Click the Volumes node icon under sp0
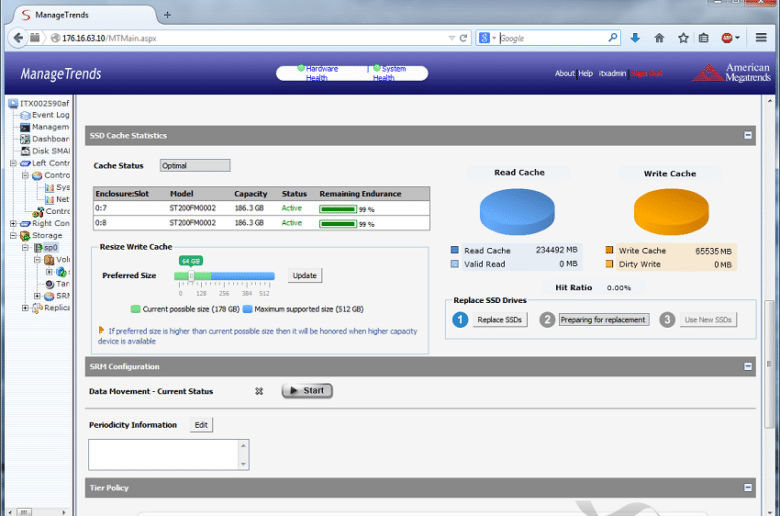Screen dimensions: 780x516 pos(49,260)
